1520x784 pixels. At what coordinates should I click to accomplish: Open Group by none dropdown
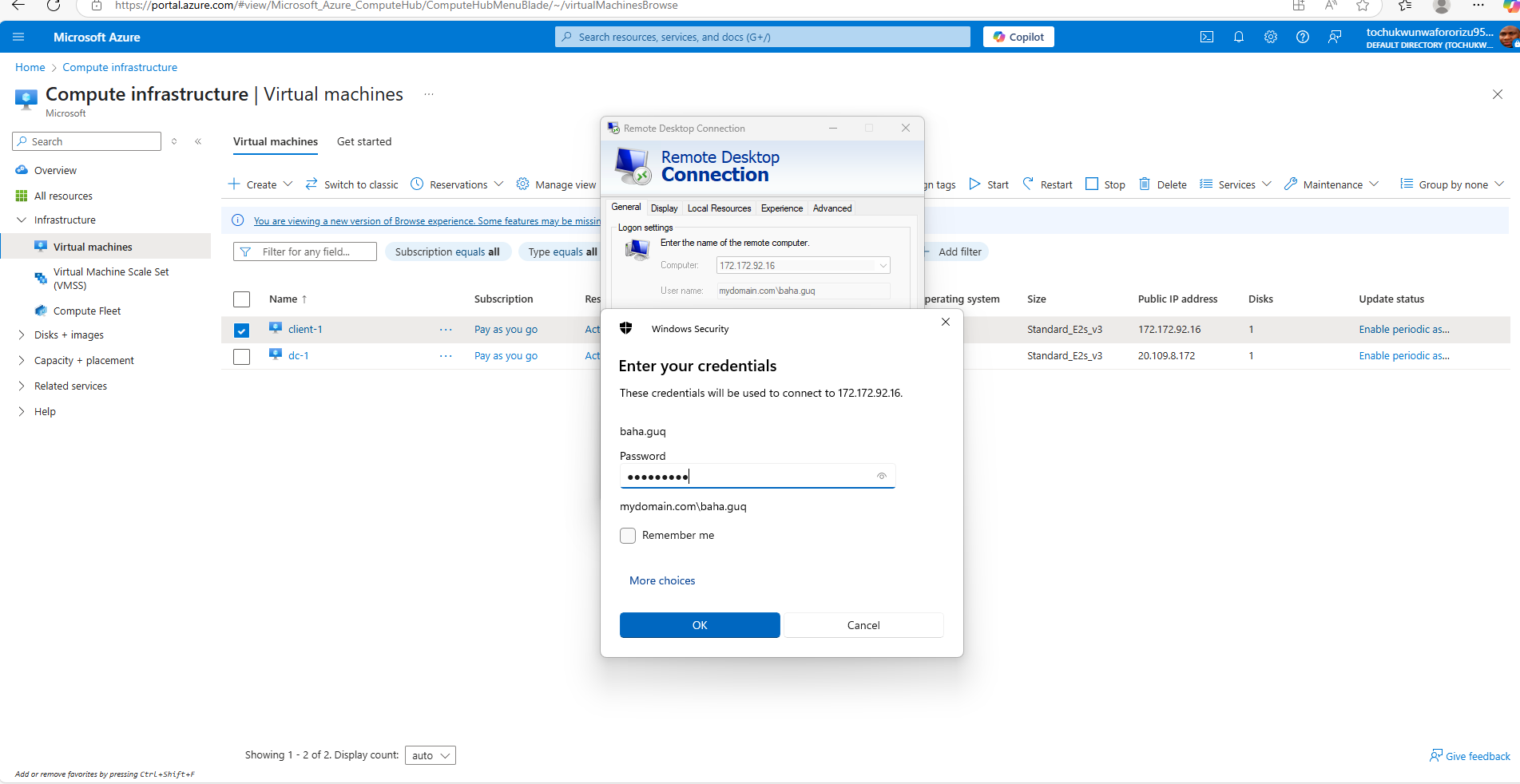click(x=1452, y=184)
